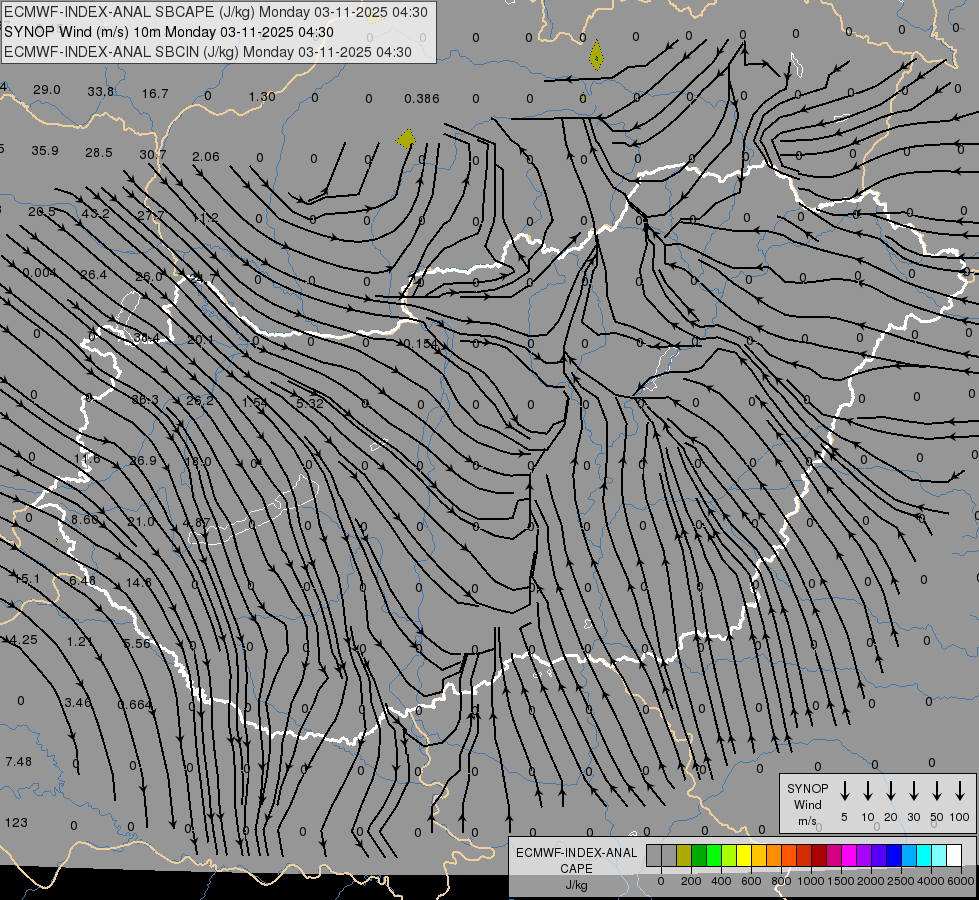The image size is (979, 900).
Task: Click the 100 m/s wind arrow in legend
Action: click(960, 791)
